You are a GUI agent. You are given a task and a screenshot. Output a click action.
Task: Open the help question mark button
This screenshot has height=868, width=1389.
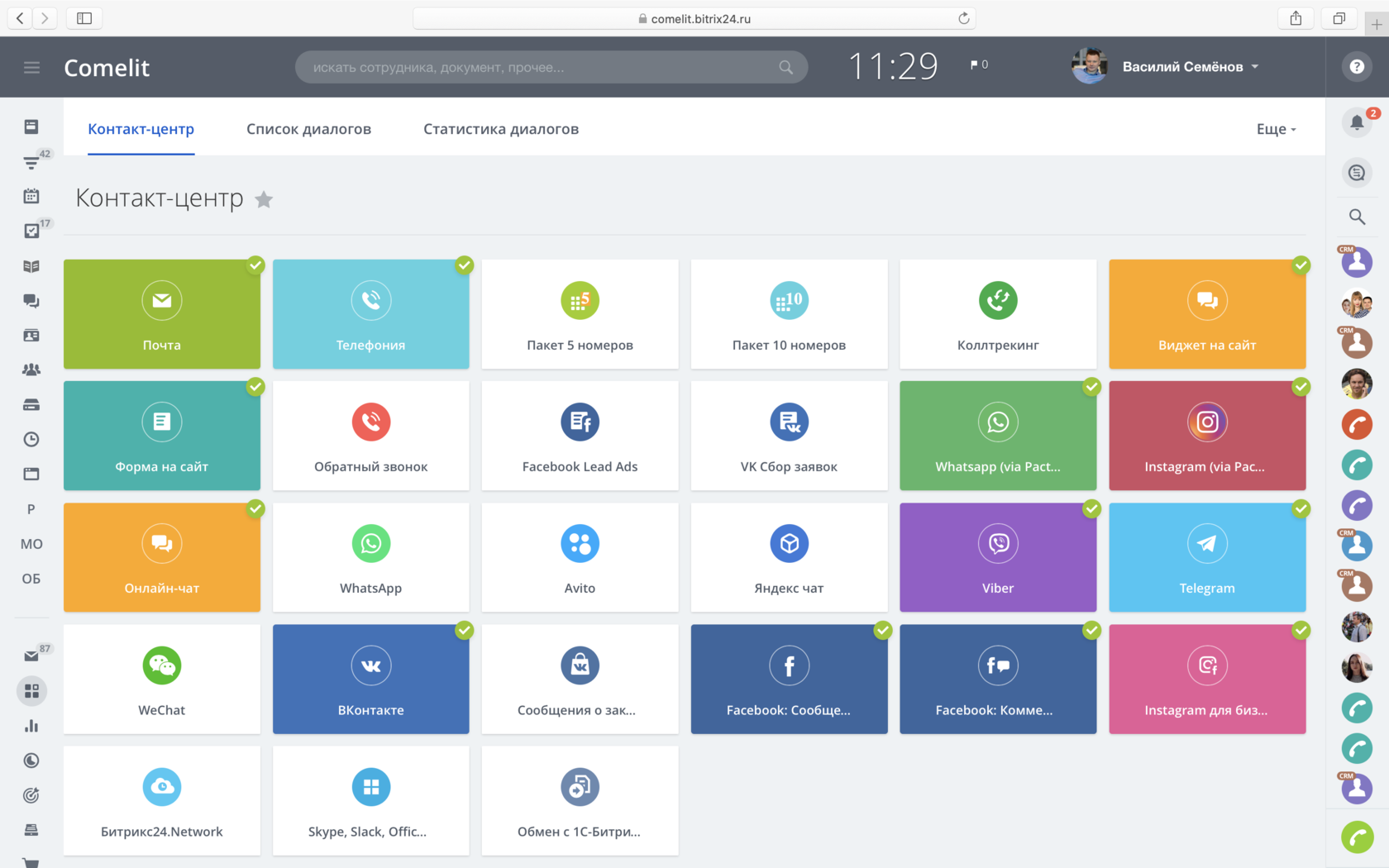1357,67
